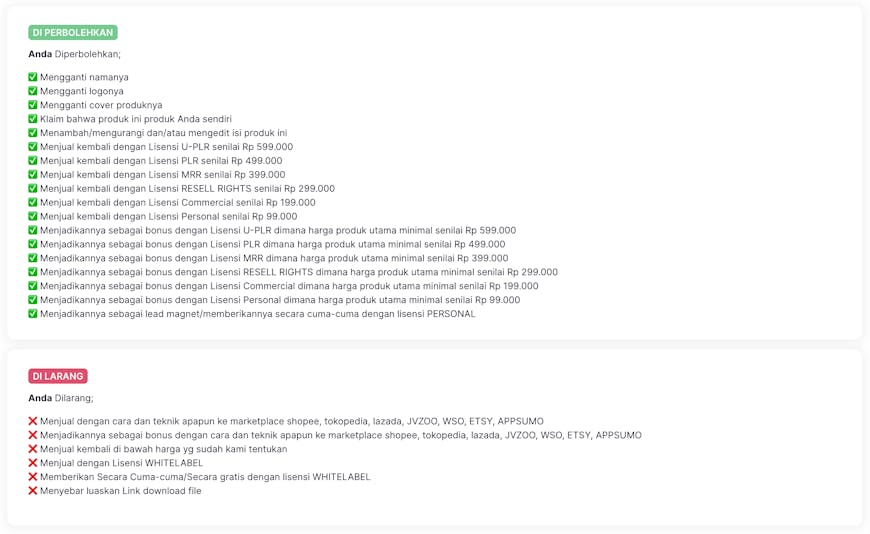The height and width of the screenshot is (534, 870).
Task: Click green checkmark beside Mengganti logonya
Action: pos(33,91)
